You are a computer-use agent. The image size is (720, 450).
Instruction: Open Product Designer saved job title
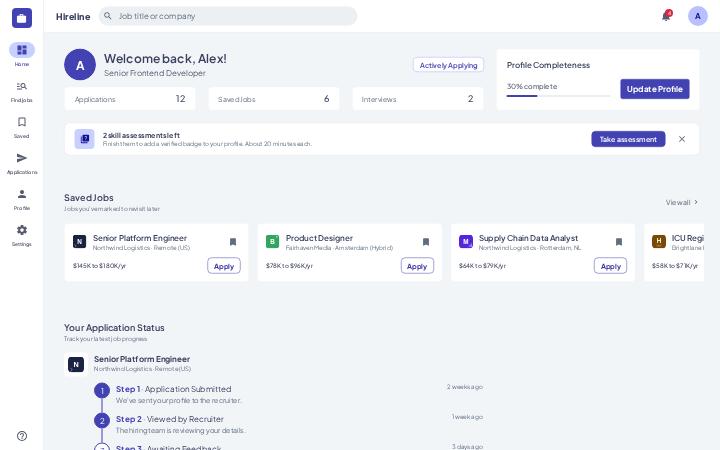coord(319,238)
